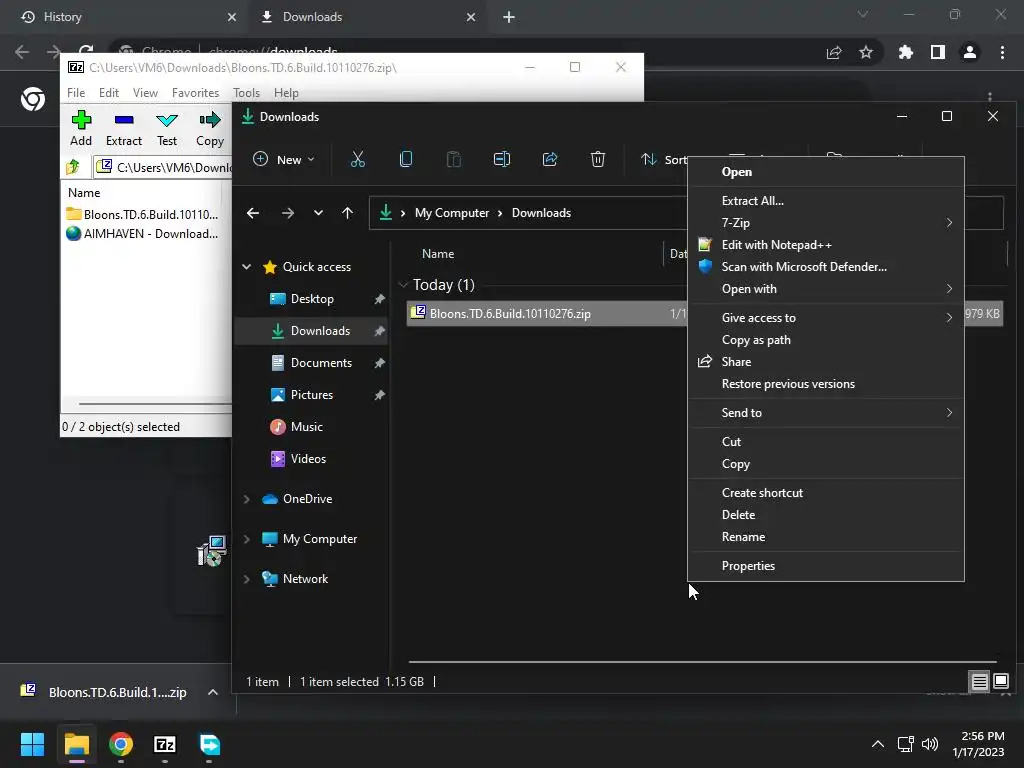Click the Share icon in Explorer toolbar

550,159
